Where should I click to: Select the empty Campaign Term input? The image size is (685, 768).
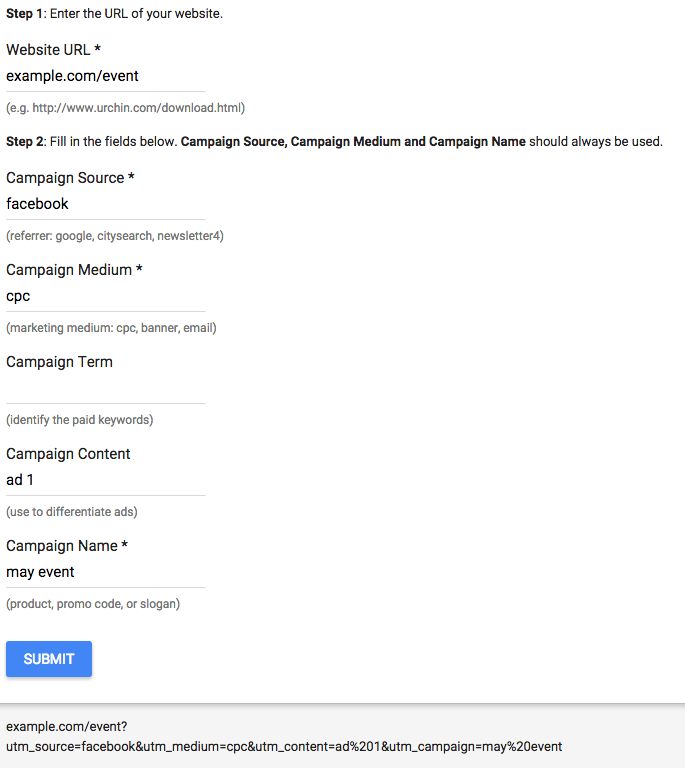click(x=105, y=388)
